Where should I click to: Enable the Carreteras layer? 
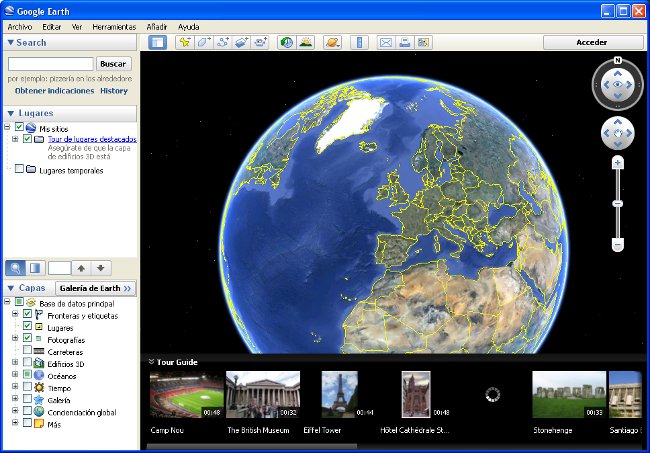coord(27,350)
